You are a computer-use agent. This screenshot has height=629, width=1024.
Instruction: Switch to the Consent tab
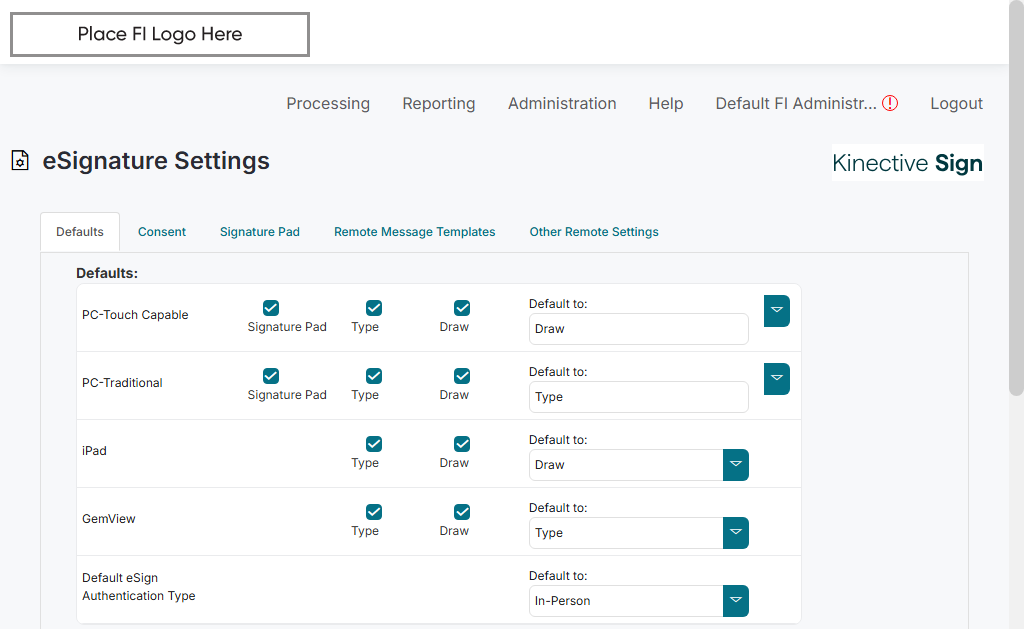pos(162,232)
